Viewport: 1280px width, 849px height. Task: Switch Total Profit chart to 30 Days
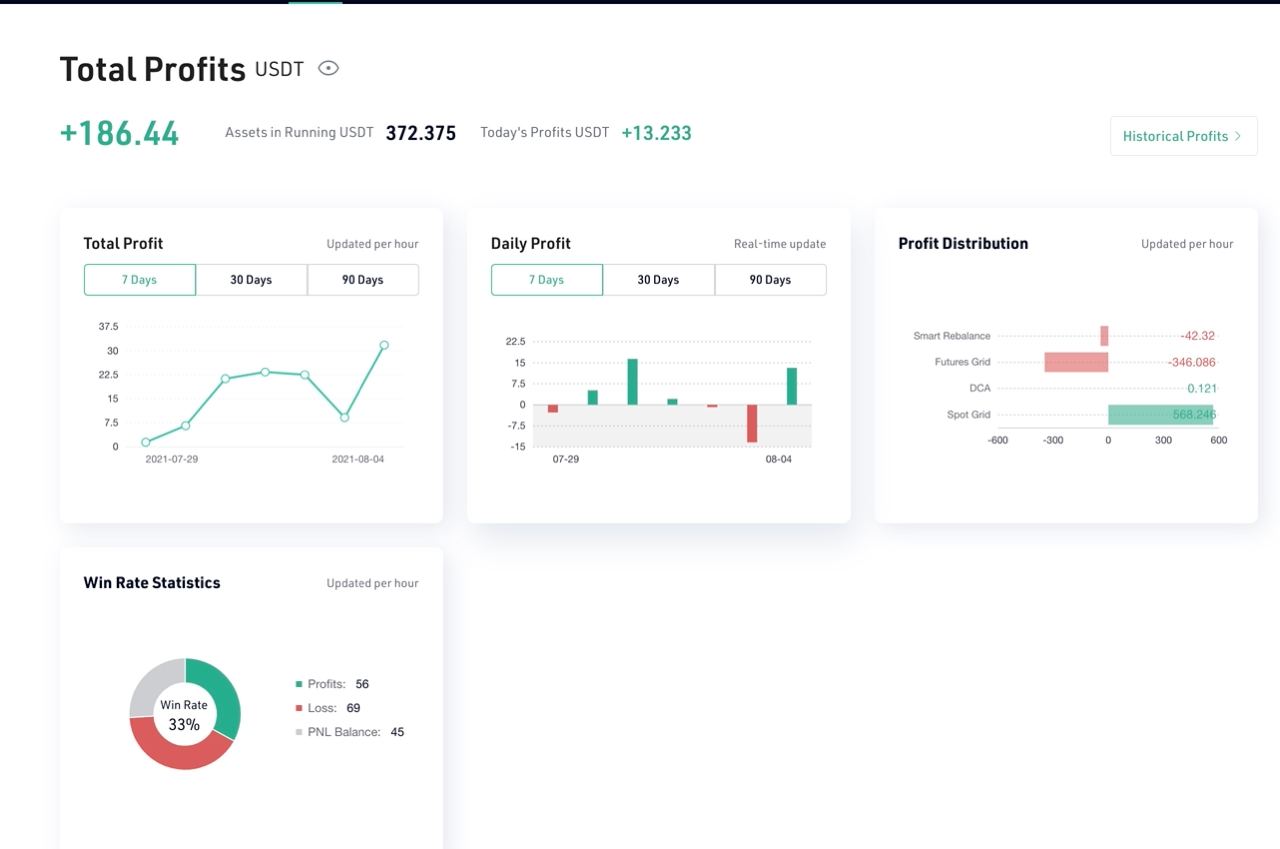251,280
